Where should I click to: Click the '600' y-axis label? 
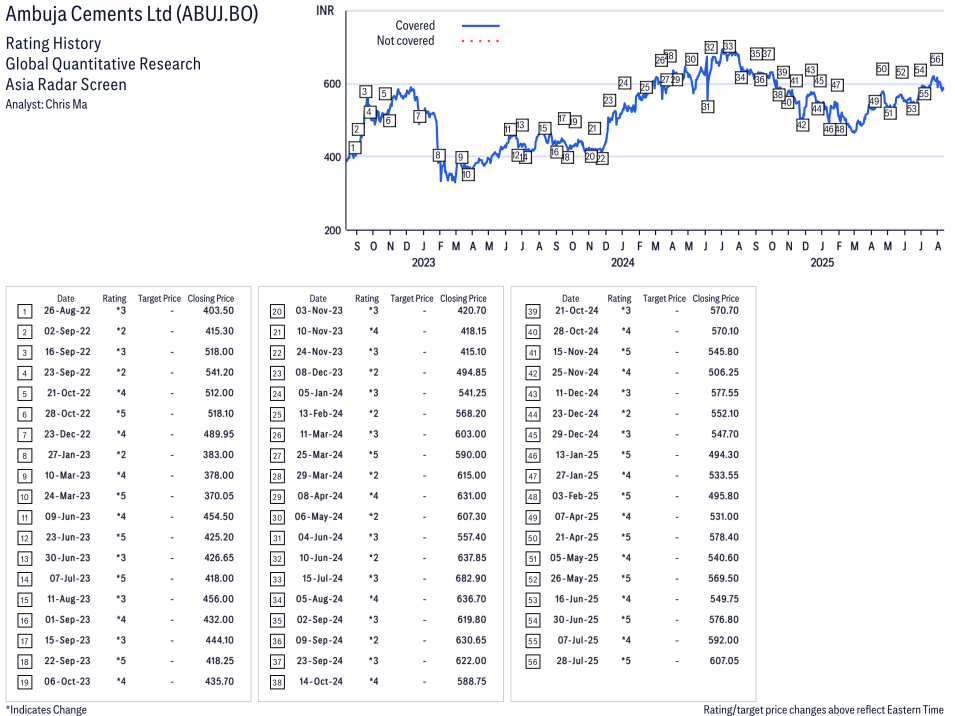point(332,84)
